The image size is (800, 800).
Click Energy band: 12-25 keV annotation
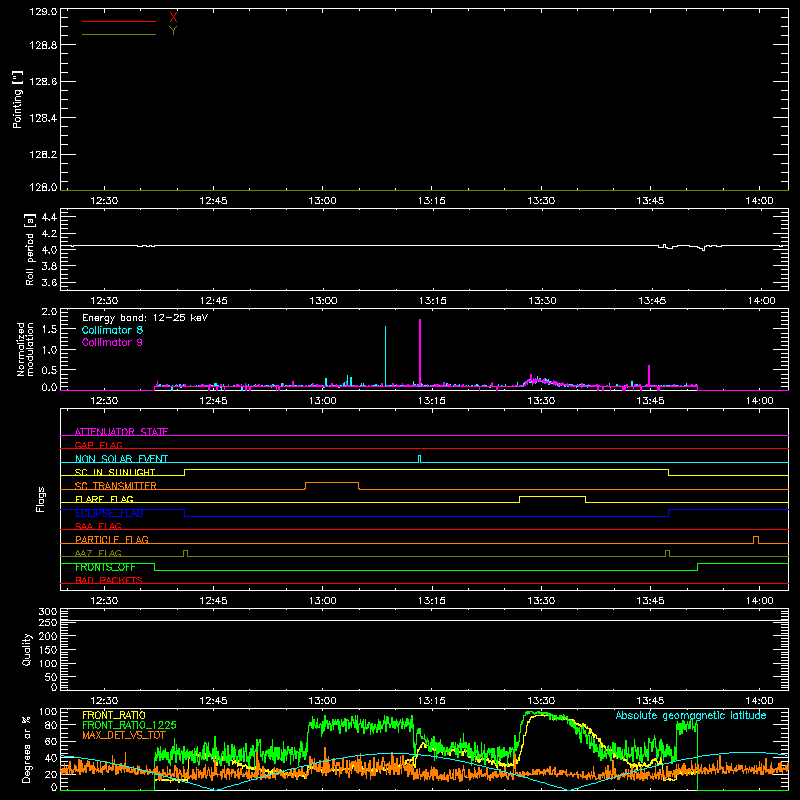pyautogui.click(x=145, y=318)
